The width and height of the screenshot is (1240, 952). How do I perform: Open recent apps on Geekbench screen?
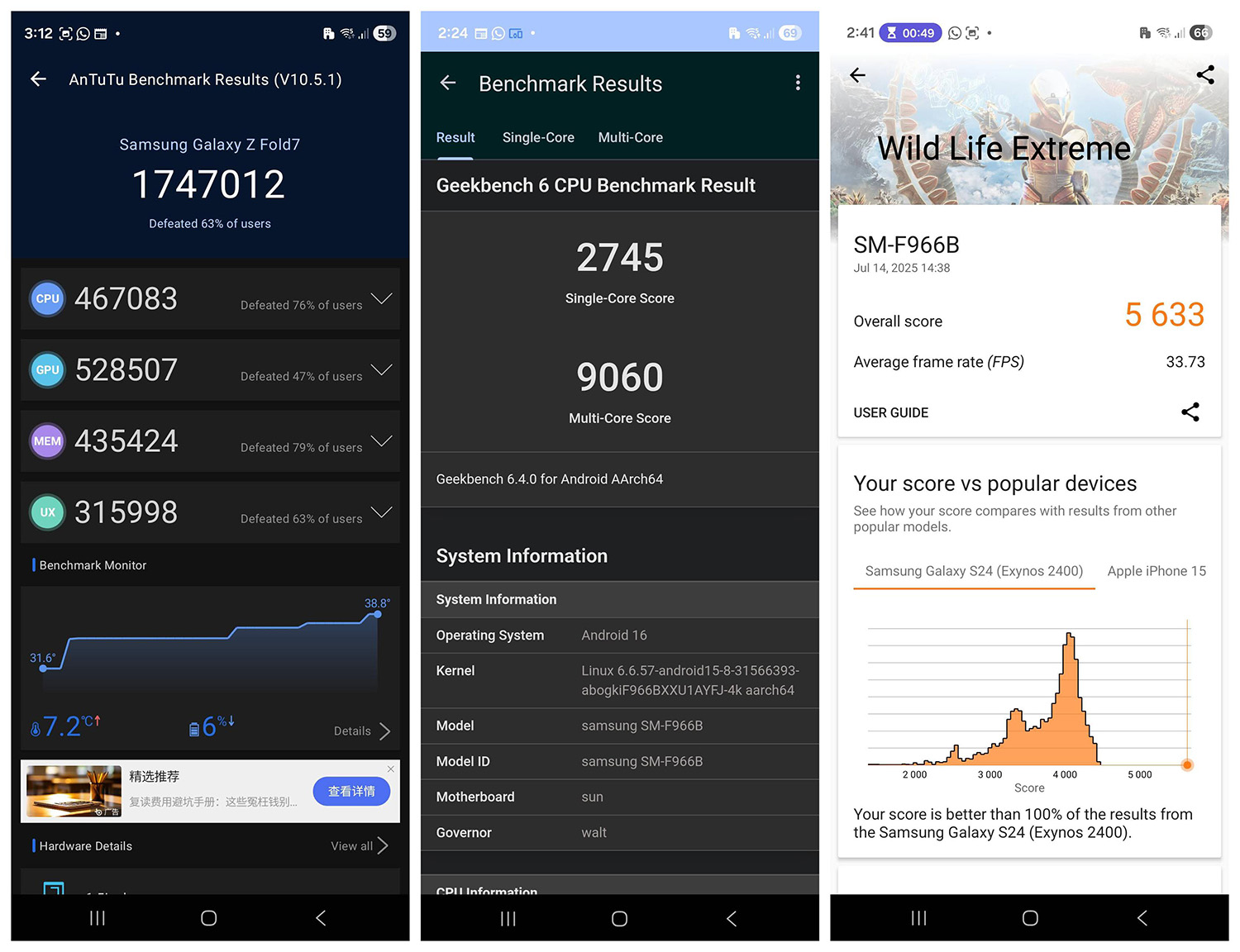click(x=508, y=918)
